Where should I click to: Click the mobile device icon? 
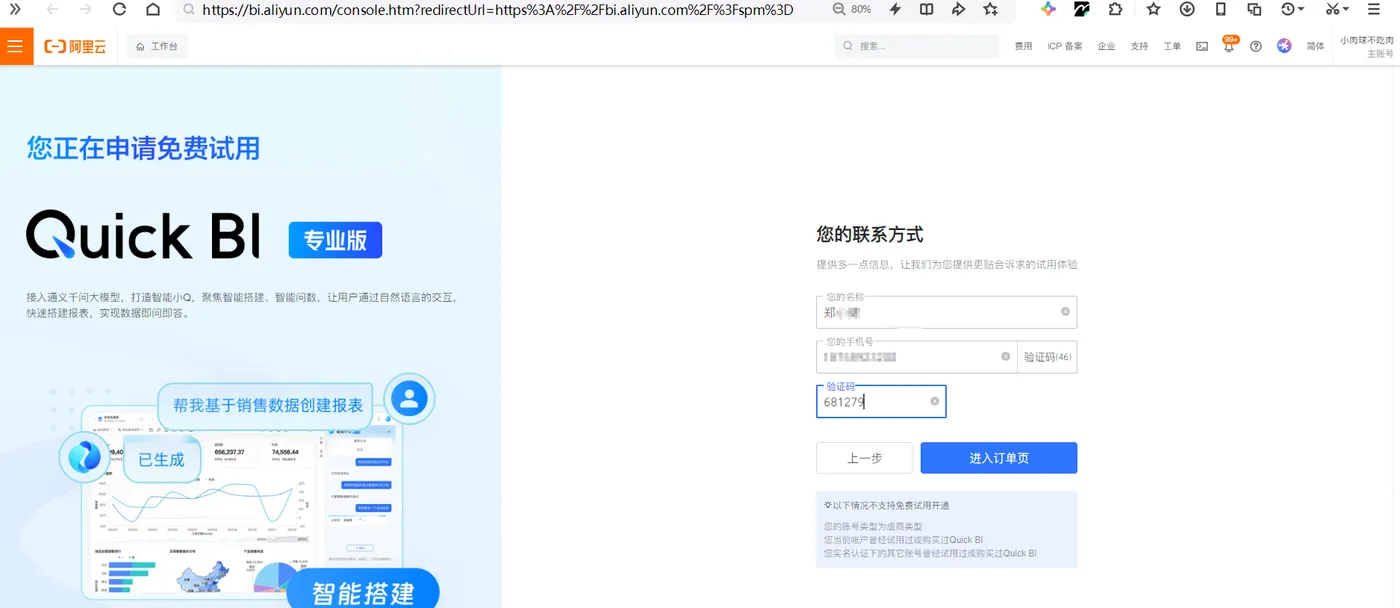[x=1221, y=9]
